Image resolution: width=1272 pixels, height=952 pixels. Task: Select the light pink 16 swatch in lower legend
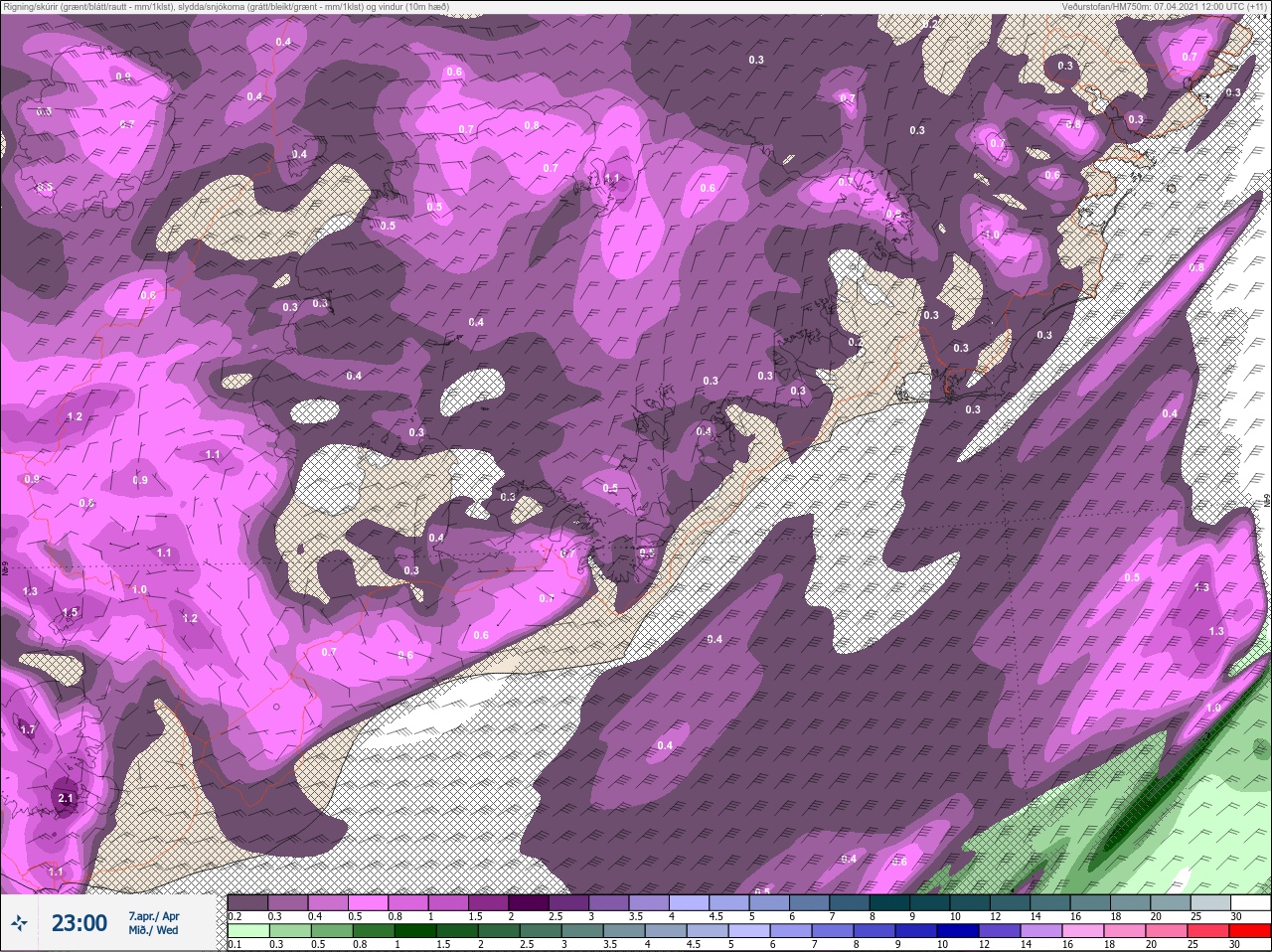pos(1083,931)
